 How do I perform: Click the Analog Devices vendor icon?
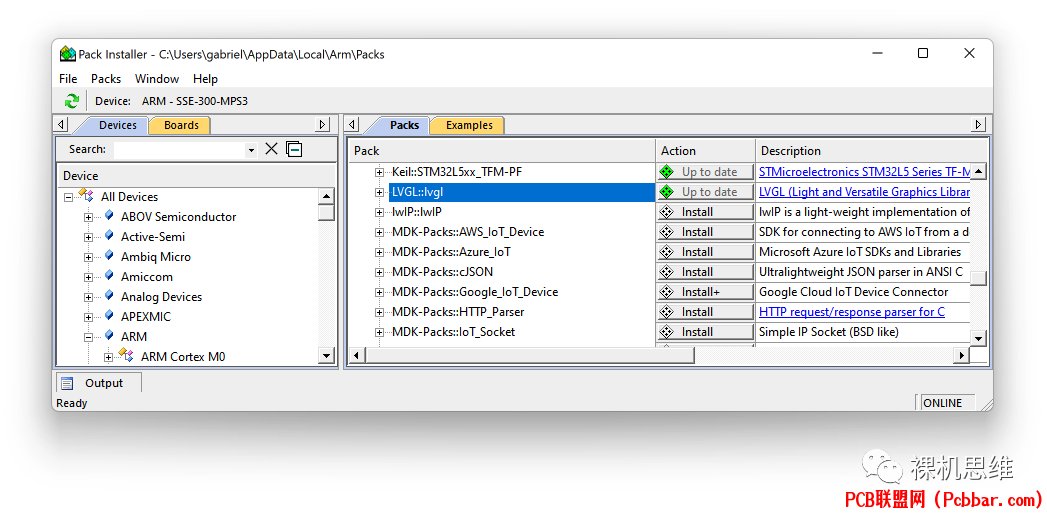point(110,296)
